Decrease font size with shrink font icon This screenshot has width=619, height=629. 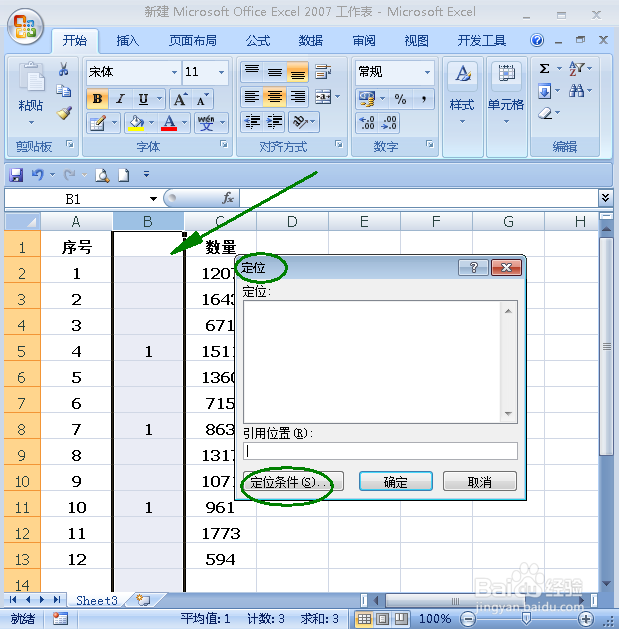click(x=203, y=99)
